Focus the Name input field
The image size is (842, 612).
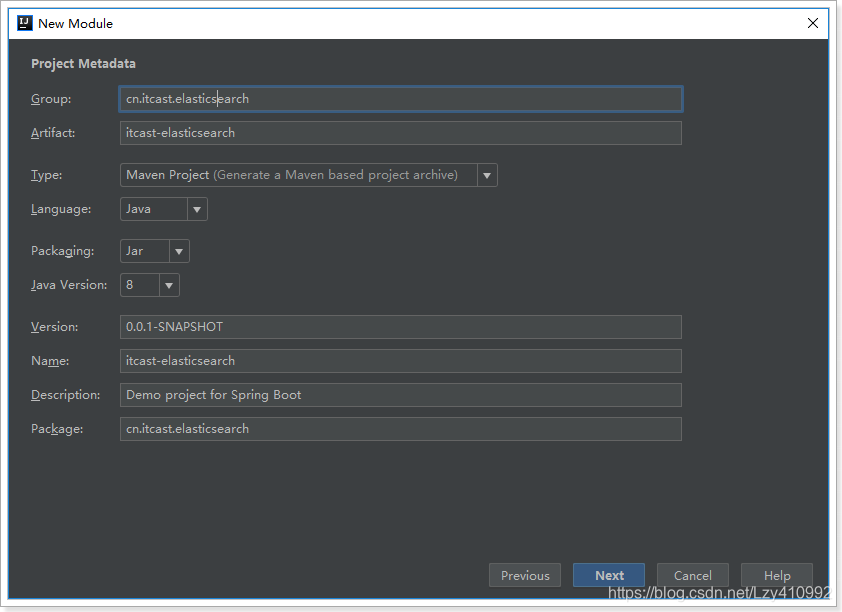[x=400, y=360]
